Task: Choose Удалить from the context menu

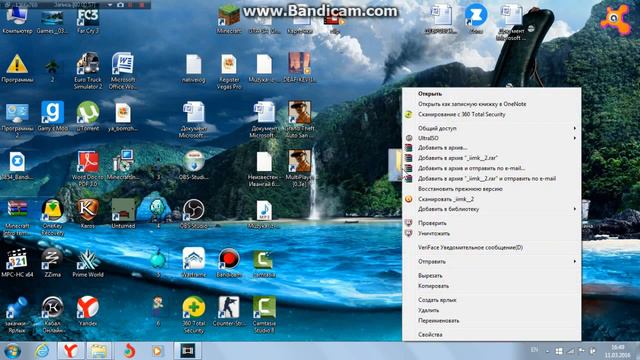Action: (x=491, y=310)
